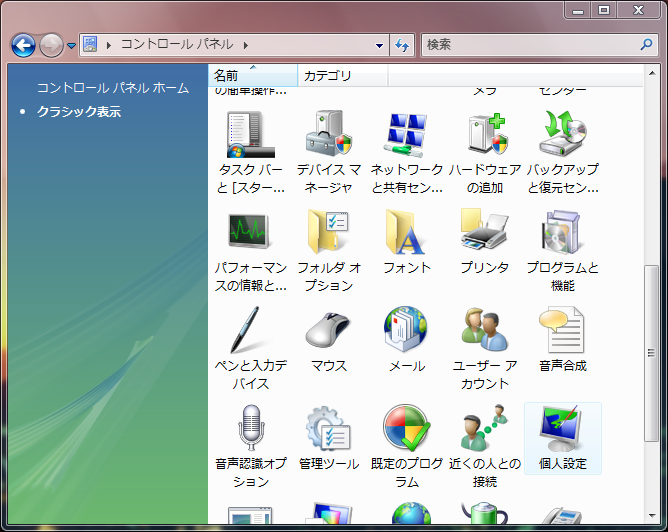Click 管理ツール label text
Viewport: 668px width, 532px height.
[328, 463]
